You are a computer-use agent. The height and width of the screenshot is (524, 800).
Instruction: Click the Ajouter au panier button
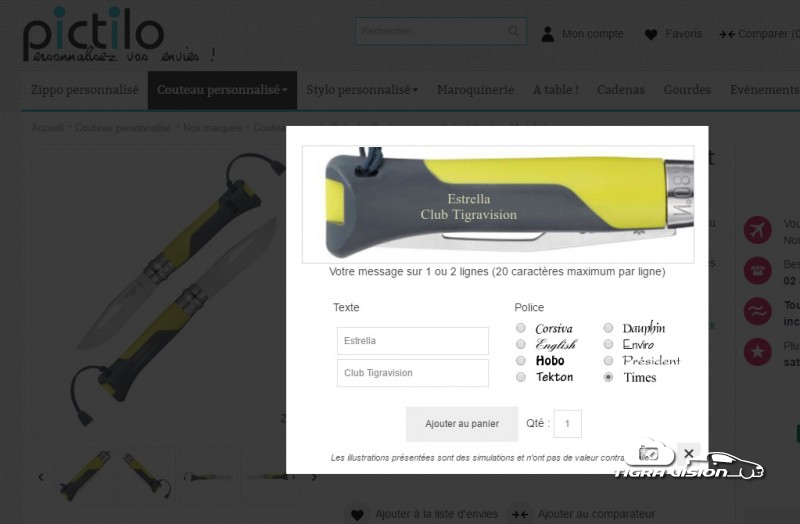point(462,423)
